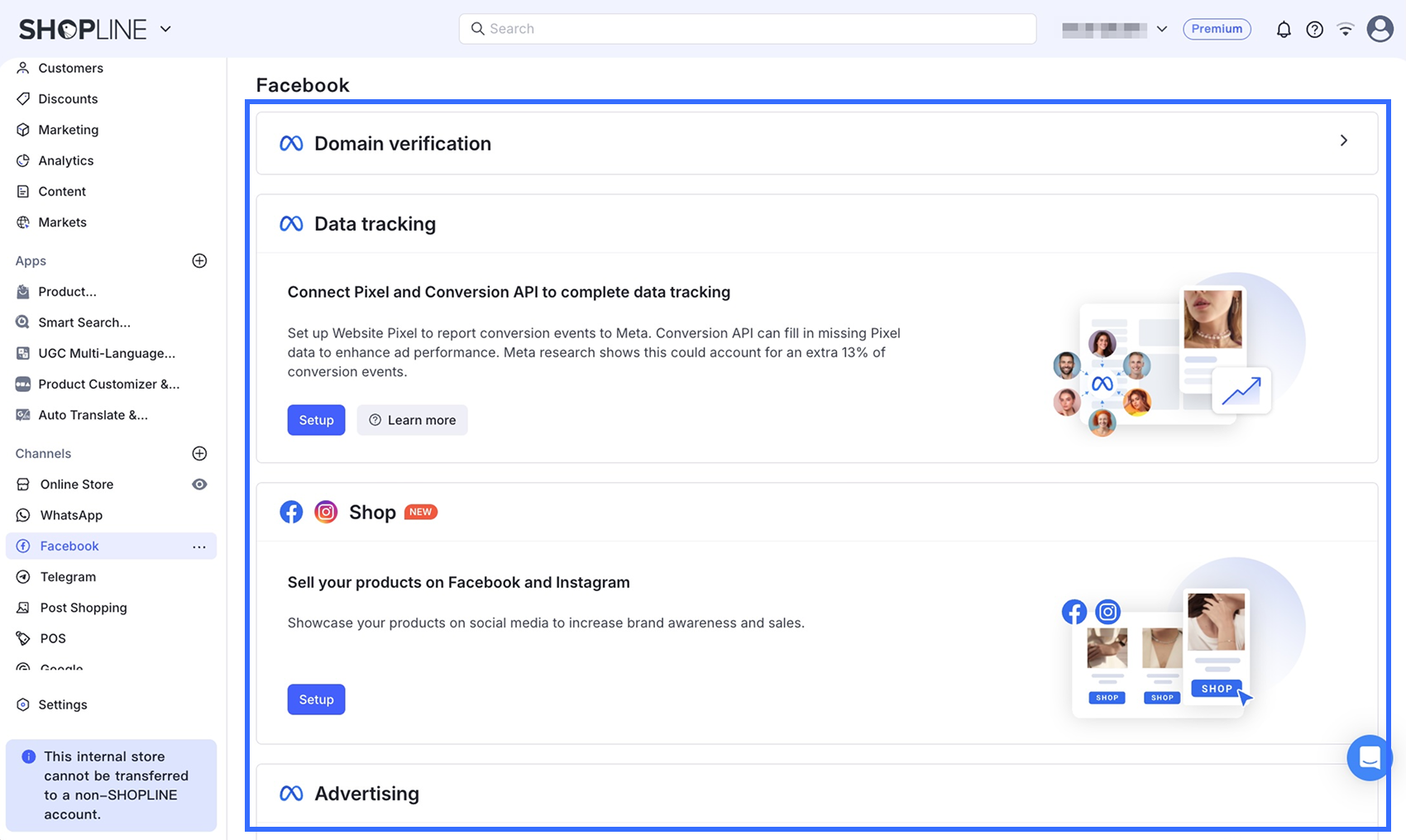Click the Auto Translate app icon
Image resolution: width=1406 pixels, height=840 pixels.
tap(23, 415)
